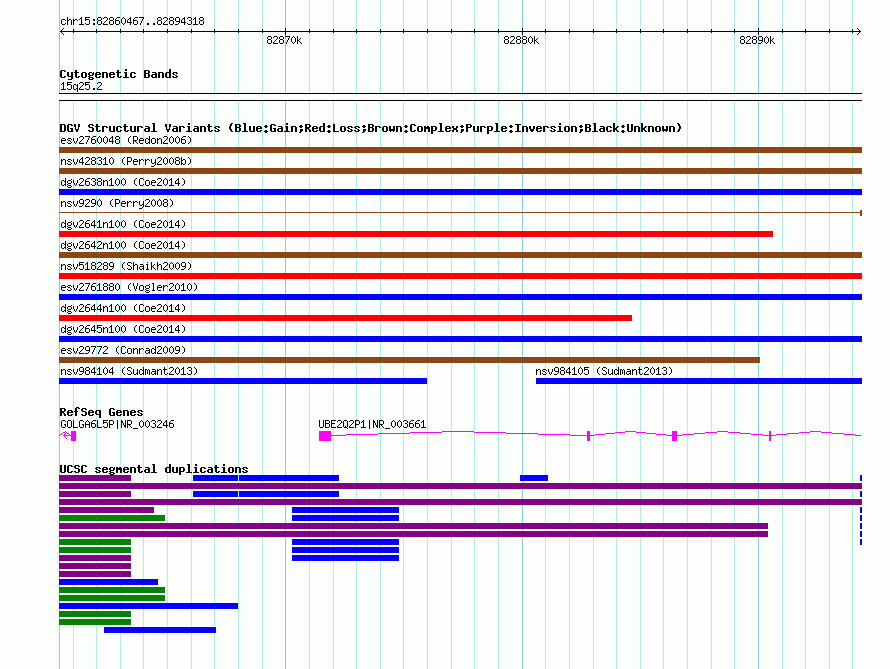The image size is (890, 669).
Task: Click the UBE2Q2P1 exon below nsv984105 label
Action: (589, 436)
